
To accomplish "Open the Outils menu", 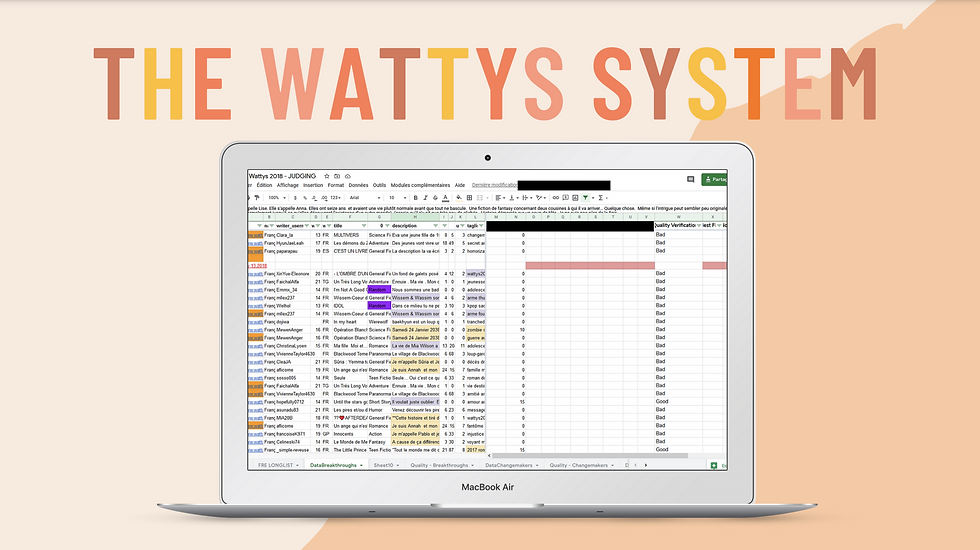I will tap(379, 185).
